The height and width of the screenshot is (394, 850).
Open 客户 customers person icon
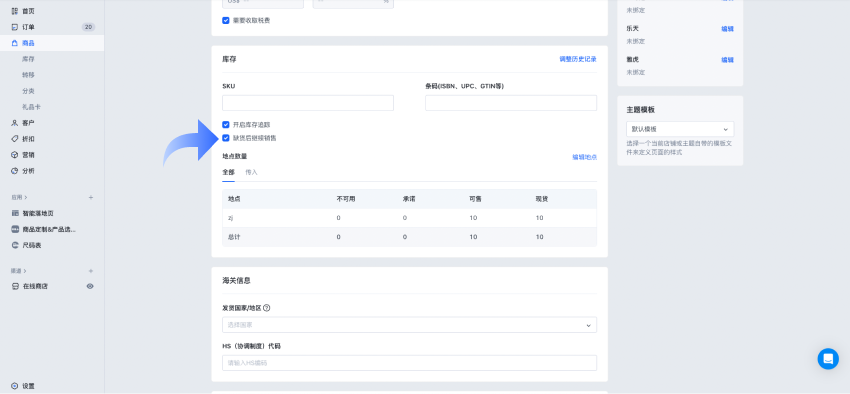click(x=15, y=123)
